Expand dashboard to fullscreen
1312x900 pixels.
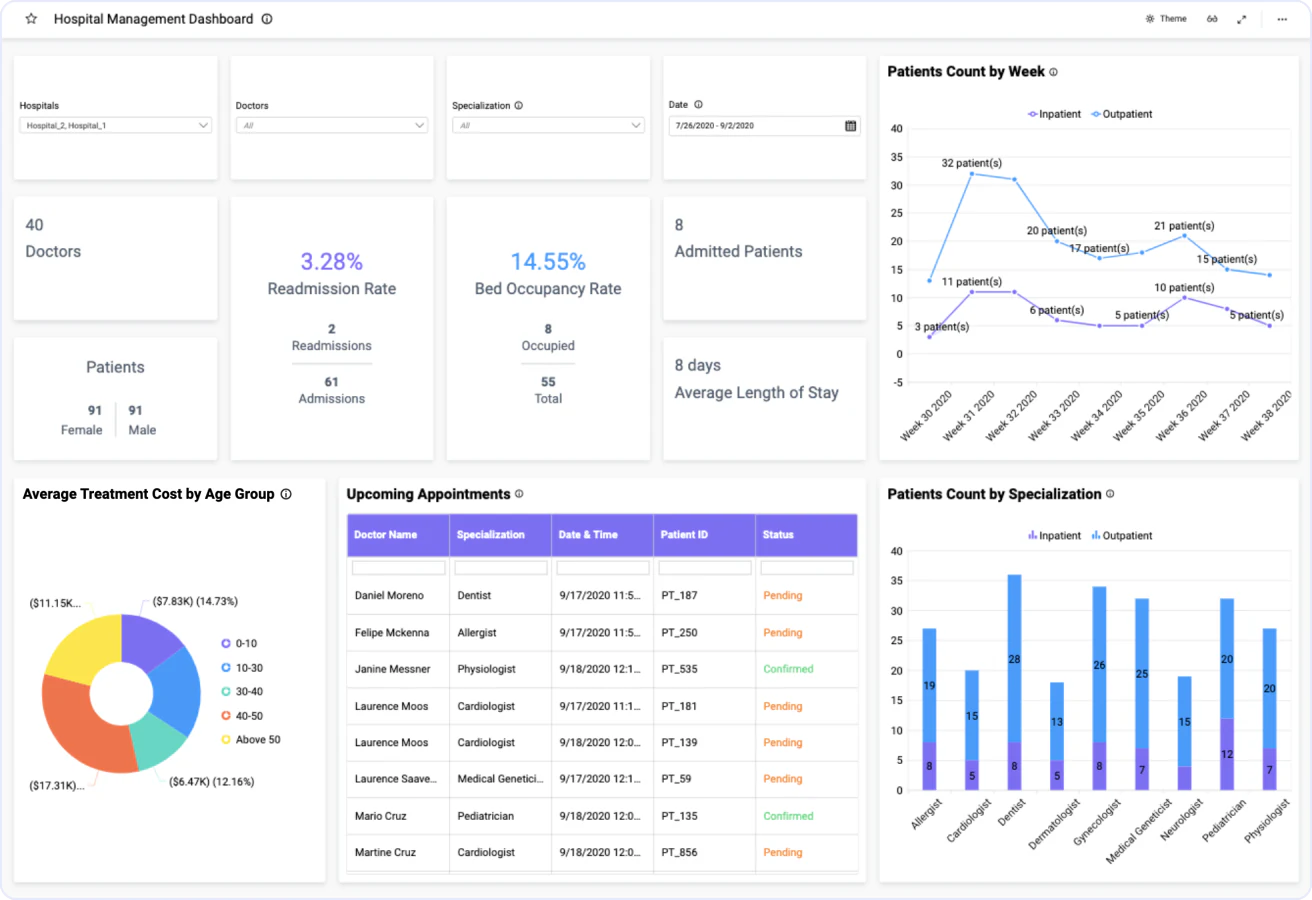click(x=1242, y=19)
